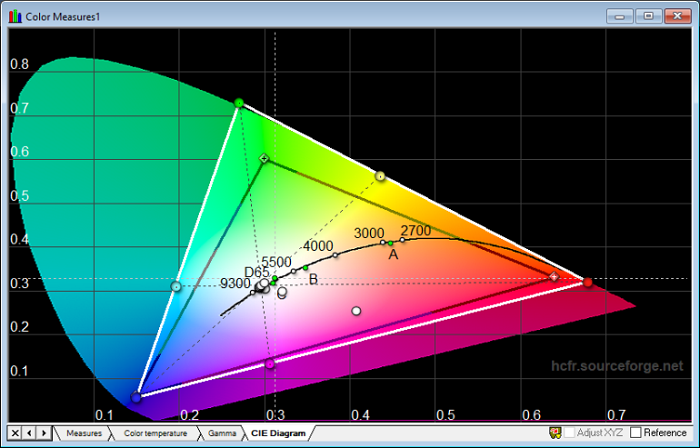Open the Color temperature tab
Screen dimensions: 700x448
click(154, 433)
